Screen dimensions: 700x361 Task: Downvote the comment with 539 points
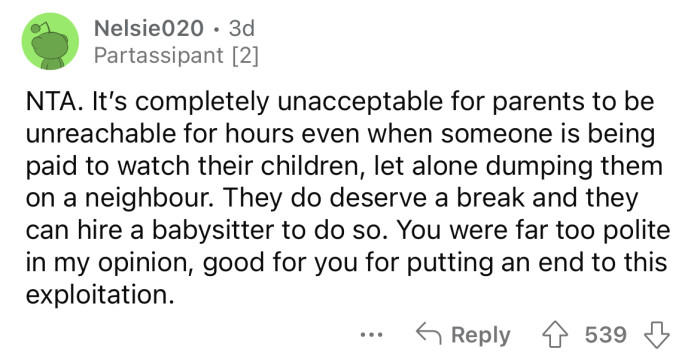(658, 336)
